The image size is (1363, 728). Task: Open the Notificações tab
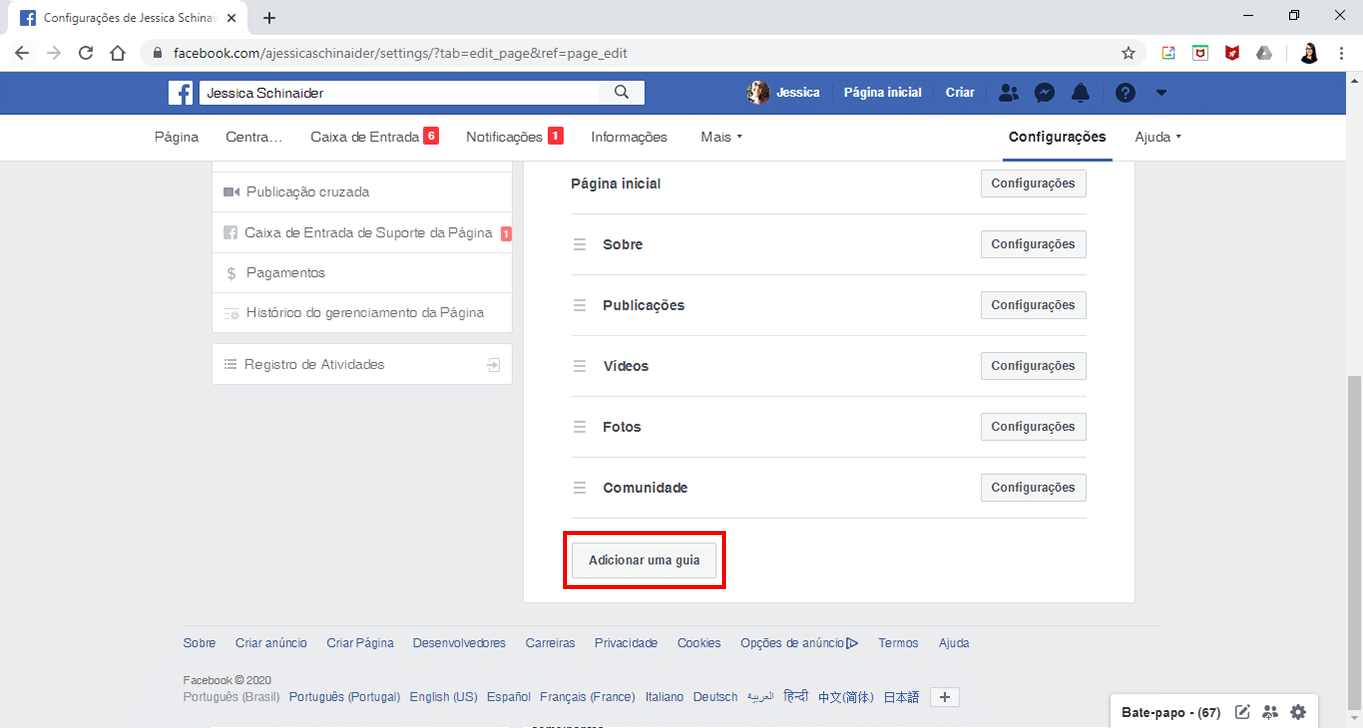point(515,137)
